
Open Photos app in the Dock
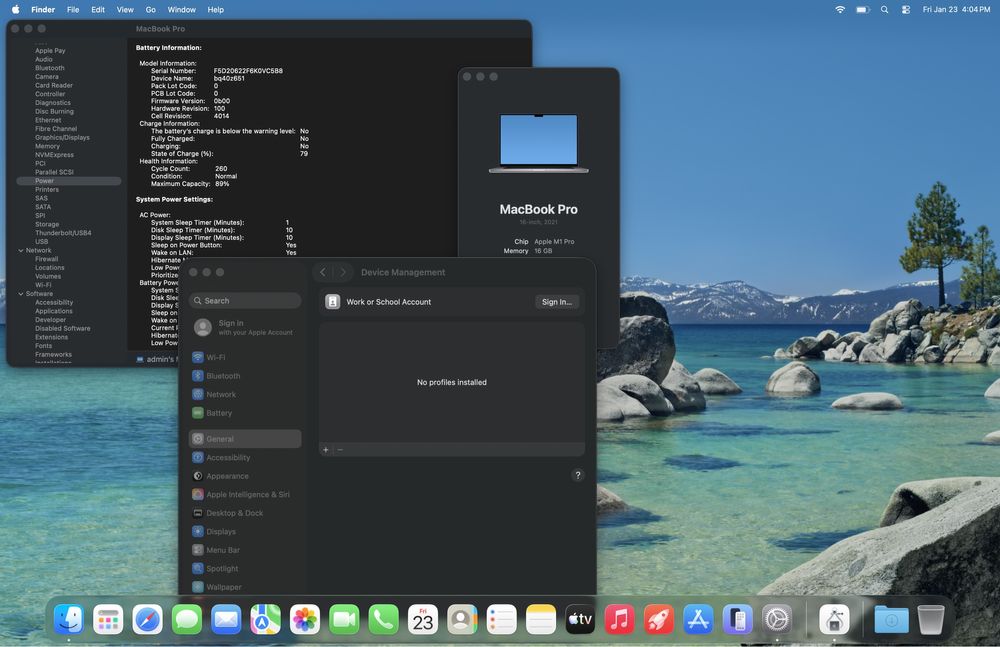click(x=305, y=619)
